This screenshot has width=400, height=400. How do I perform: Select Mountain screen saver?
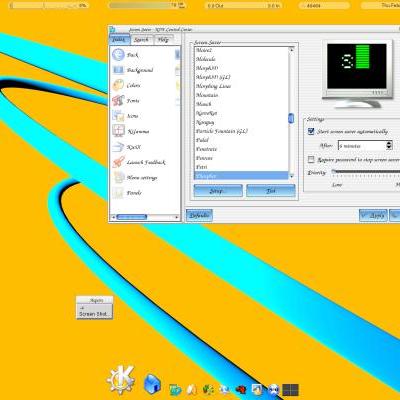pyautogui.click(x=241, y=95)
